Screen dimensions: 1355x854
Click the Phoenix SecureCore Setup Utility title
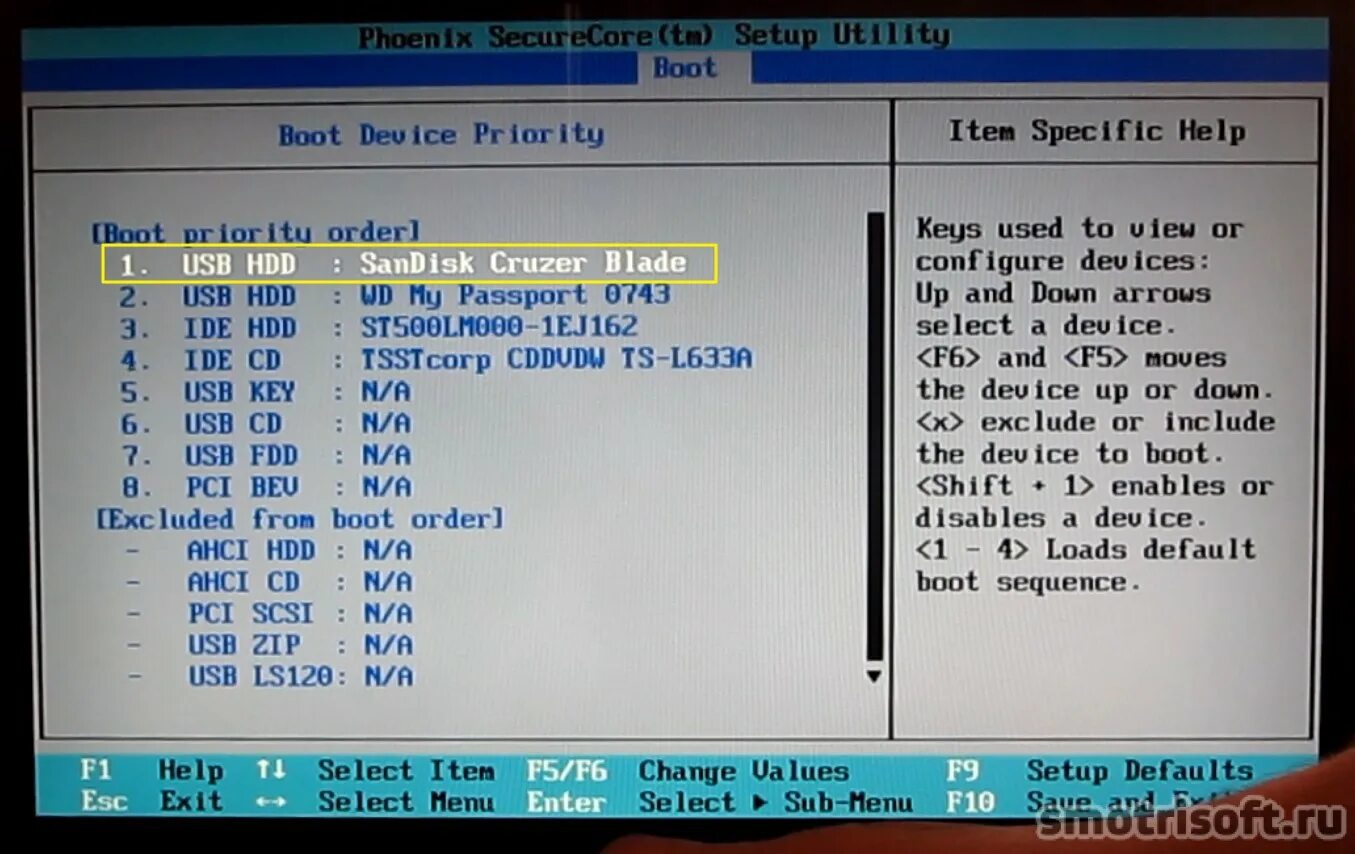pos(654,38)
